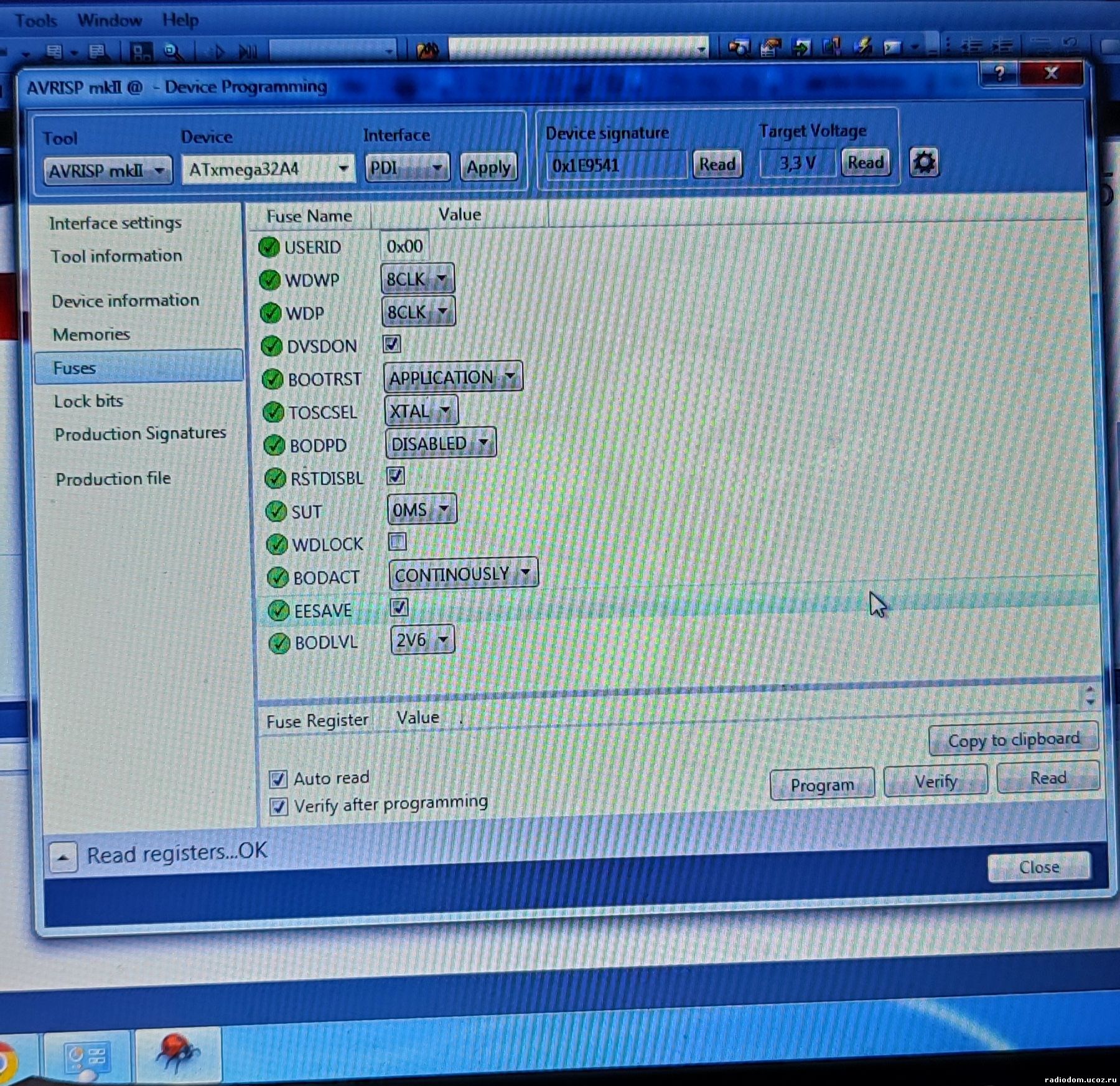Click the fuse register list scroll stepper
The width and height of the screenshot is (1120, 1086).
pos(1090,696)
